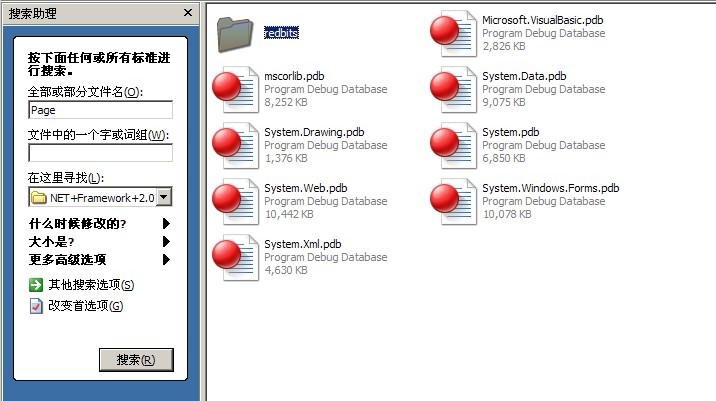The image size is (716, 401).
Task: Click the Microsoft.VisualBasic.pdb file icon
Action: pyautogui.click(x=450, y=33)
